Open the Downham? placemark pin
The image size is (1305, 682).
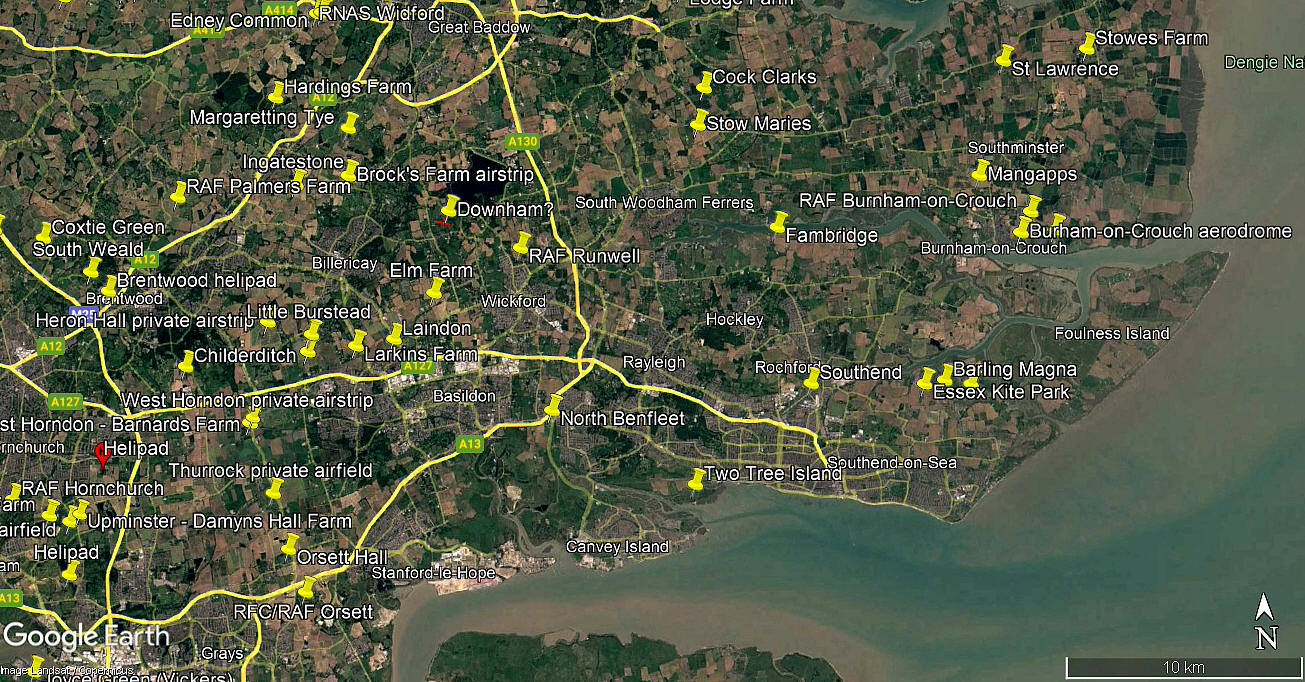click(450, 206)
